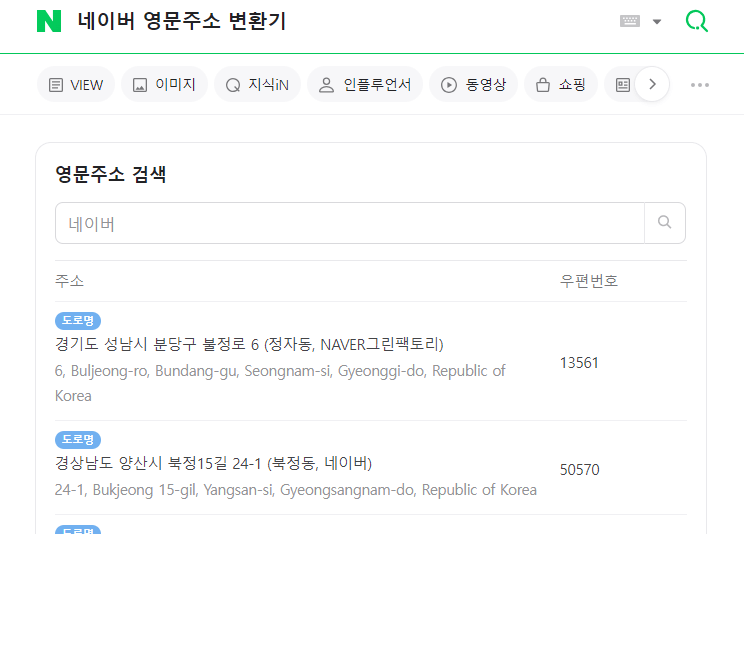744x652 pixels.
Task: Click the magnifier button in address search box
Action: [x=665, y=223]
